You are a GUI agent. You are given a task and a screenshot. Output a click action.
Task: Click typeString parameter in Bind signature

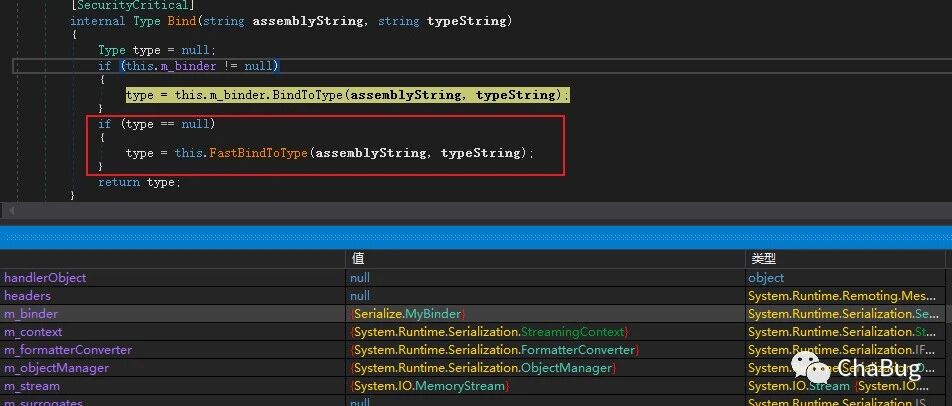pyautogui.click(x=466, y=21)
